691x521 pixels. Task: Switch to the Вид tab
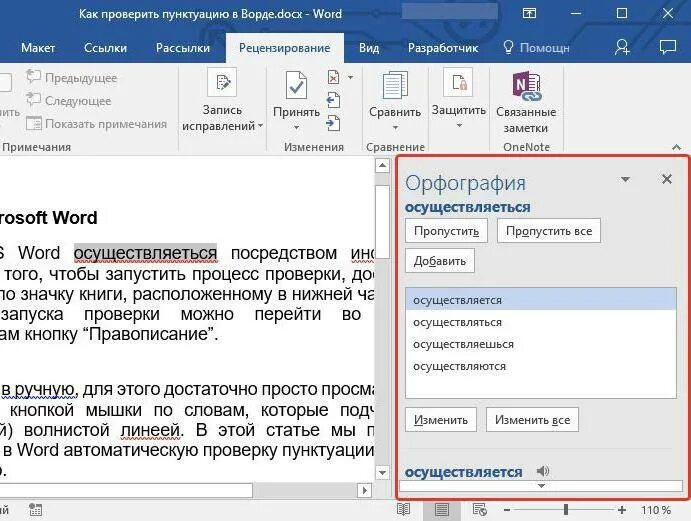pyautogui.click(x=369, y=48)
